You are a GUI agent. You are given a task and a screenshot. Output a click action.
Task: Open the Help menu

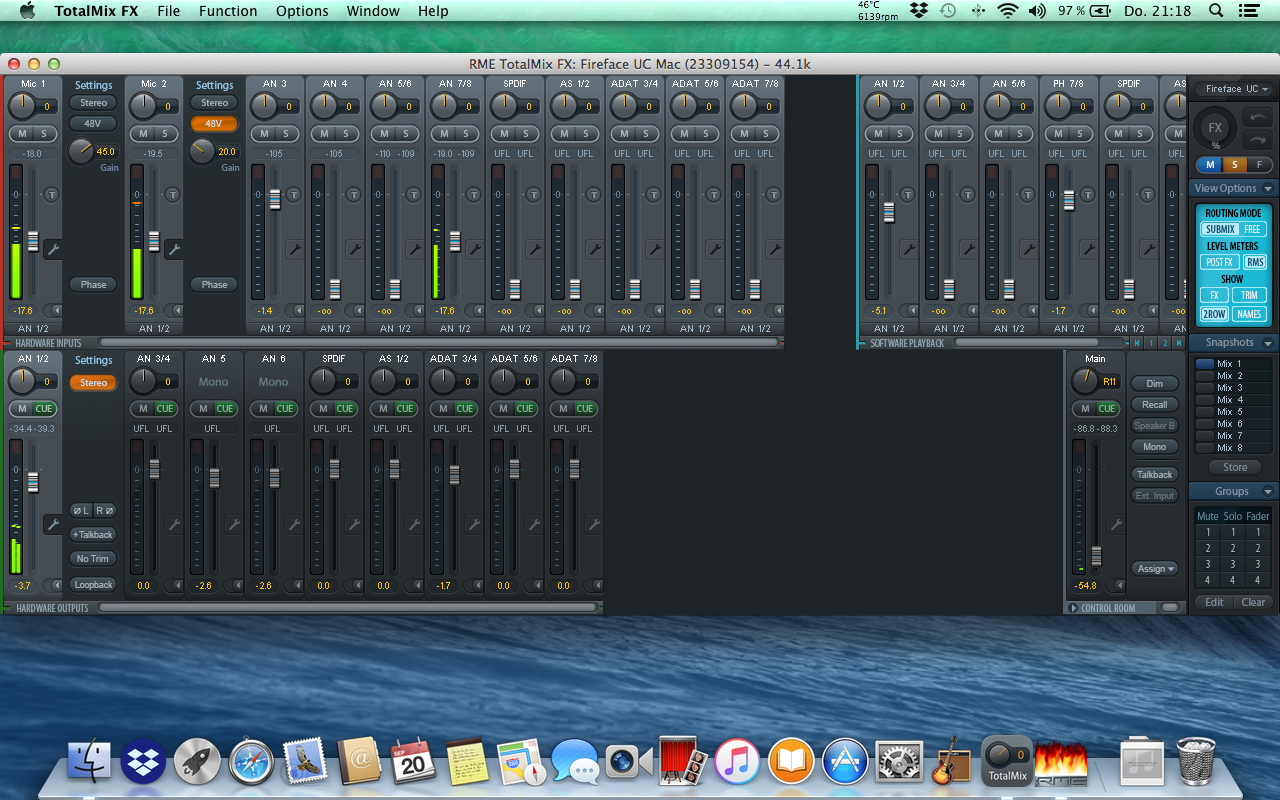coord(433,11)
